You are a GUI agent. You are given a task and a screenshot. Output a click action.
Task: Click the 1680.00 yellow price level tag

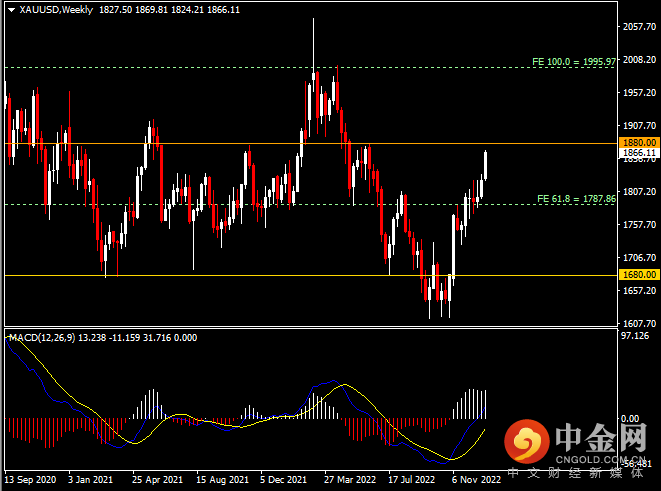tap(638, 274)
